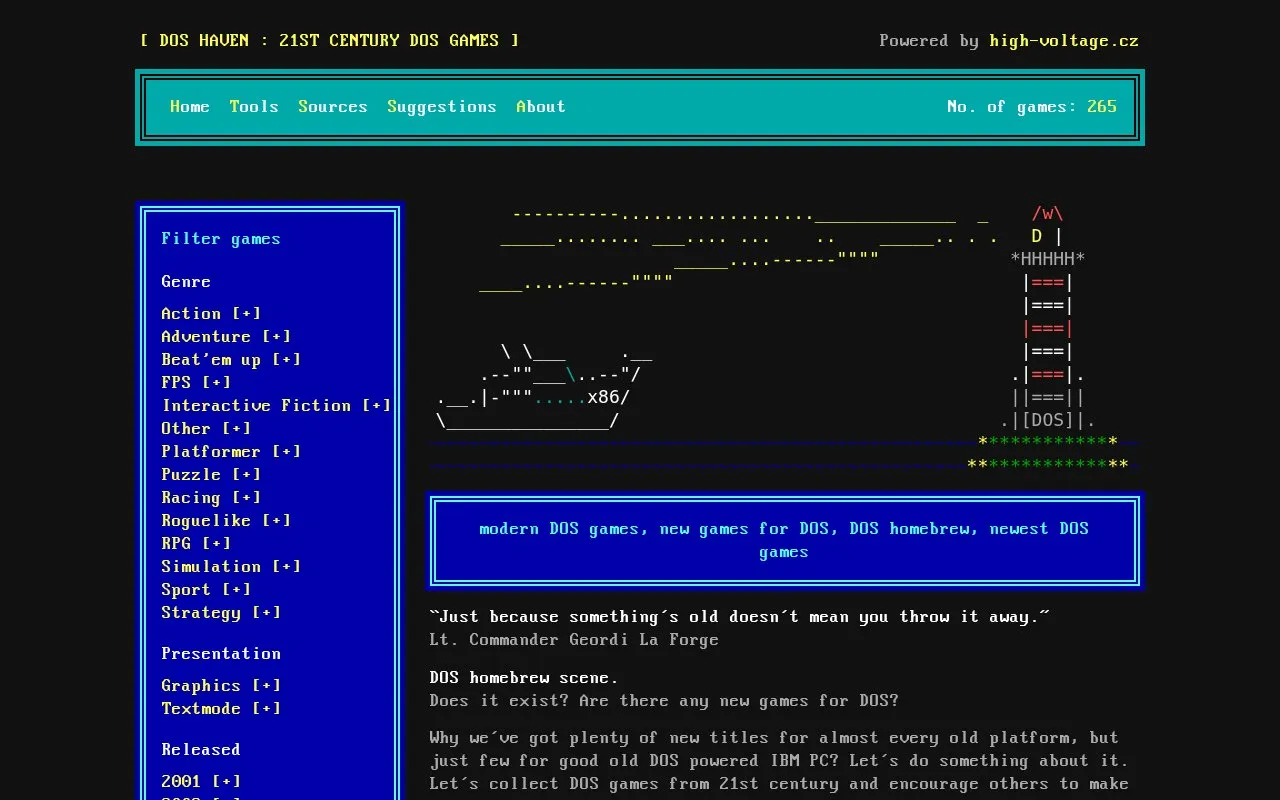
Task: Click the 'Released' section label
Action: tap(201, 750)
